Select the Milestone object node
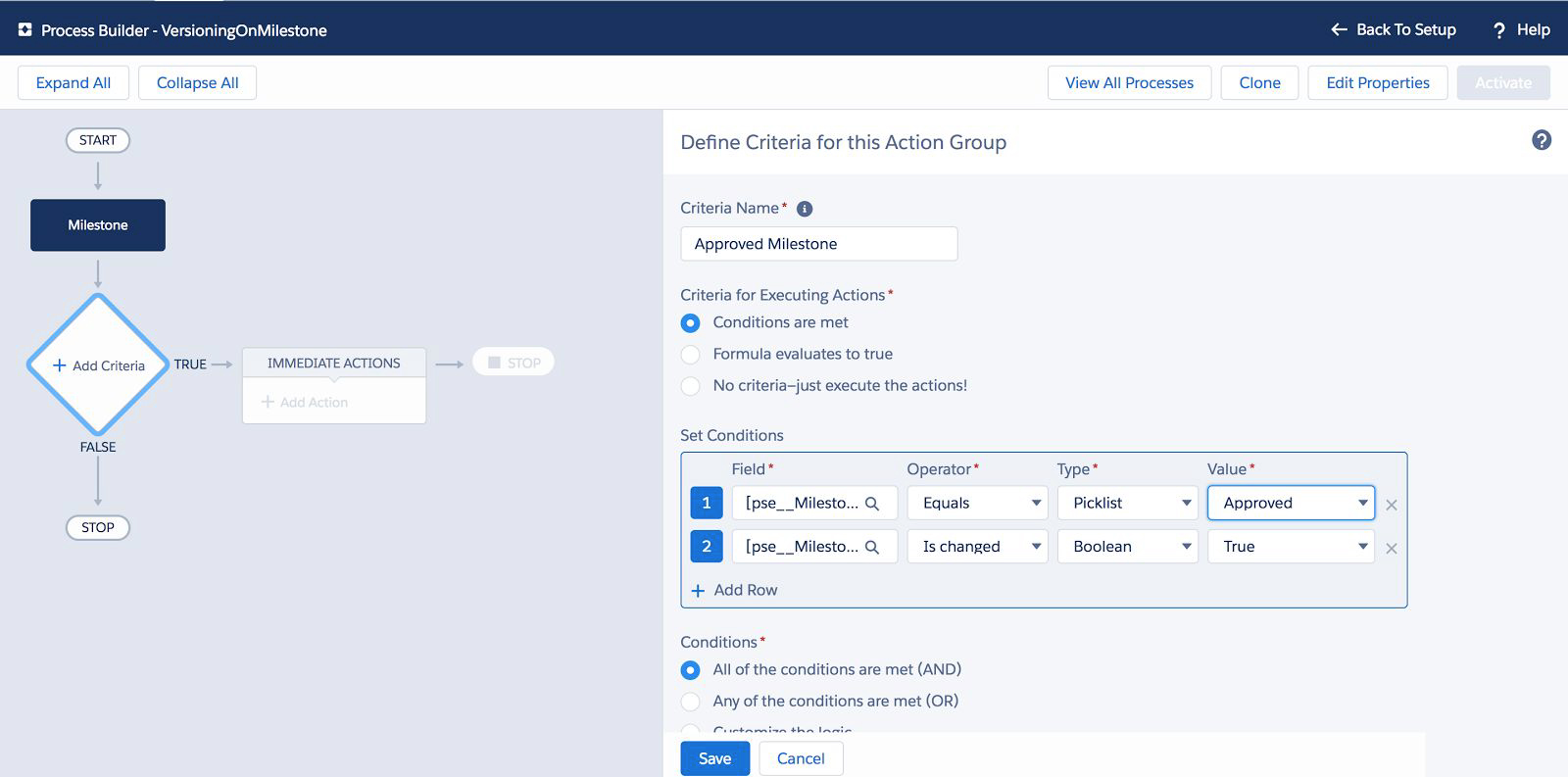Screen dimensions: 1568x777 [98, 225]
